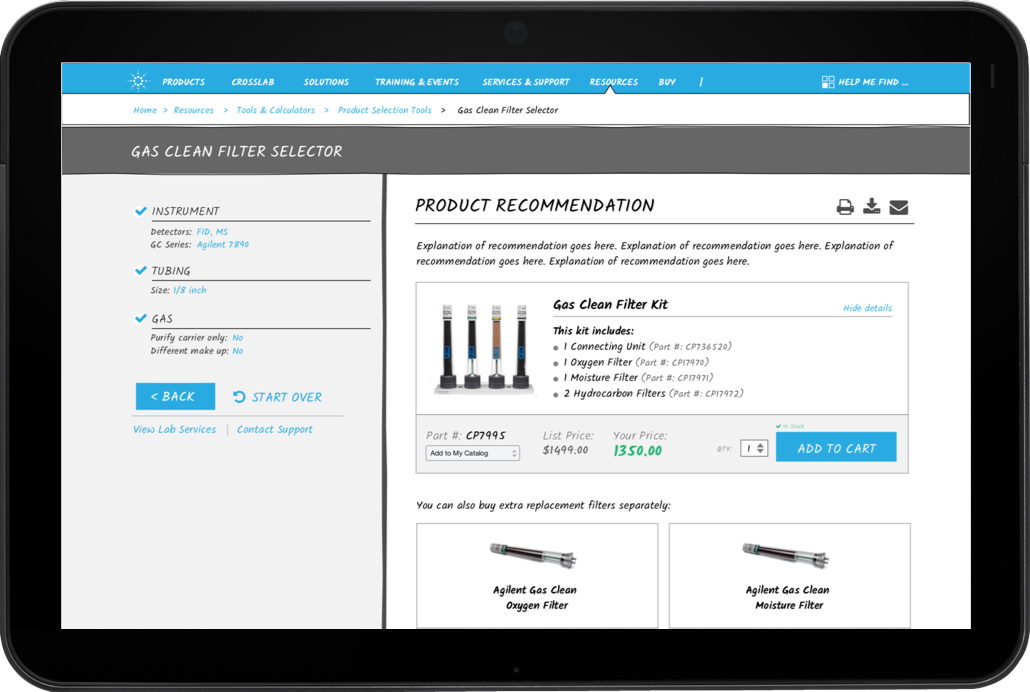Click the Tubing section checkmark
Viewport: 1030px width, 692px height.
[141, 270]
